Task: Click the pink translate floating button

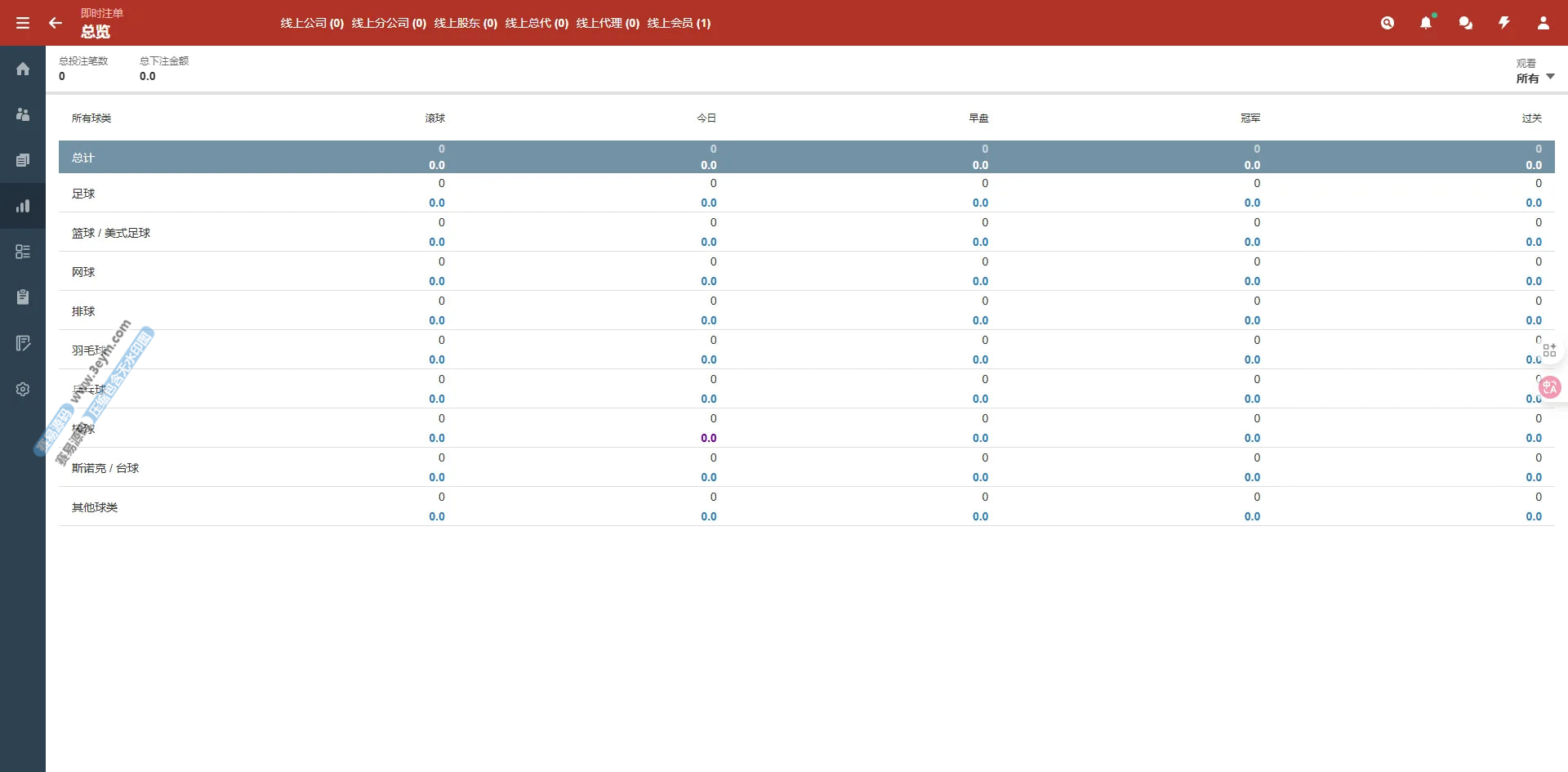Action: (1549, 387)
